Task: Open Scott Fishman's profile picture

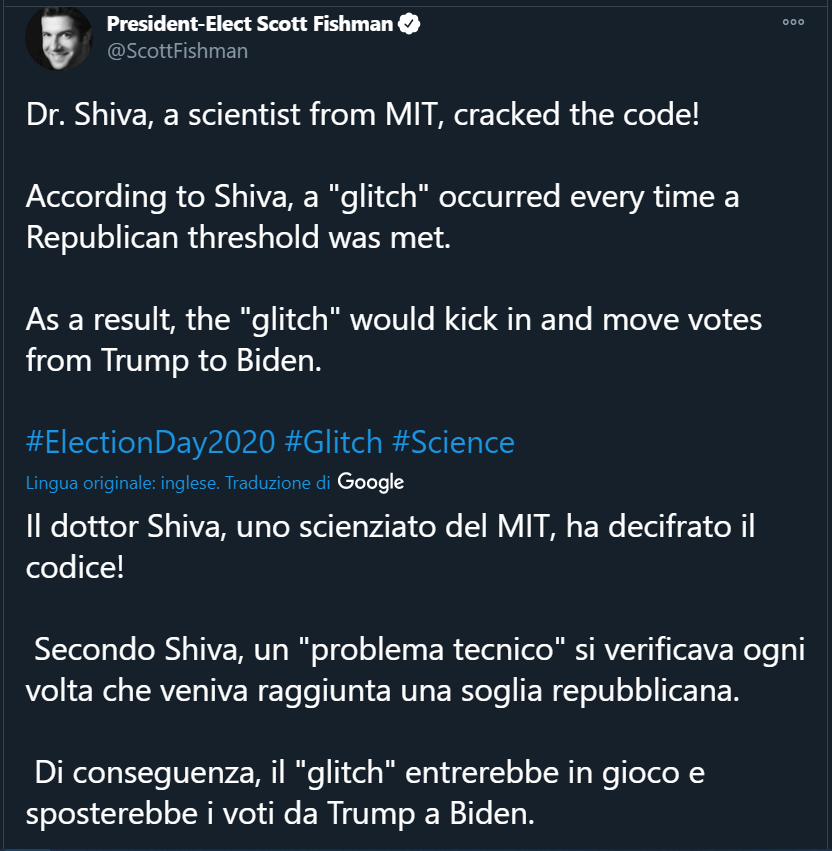Action: click(x=58, y=39)
